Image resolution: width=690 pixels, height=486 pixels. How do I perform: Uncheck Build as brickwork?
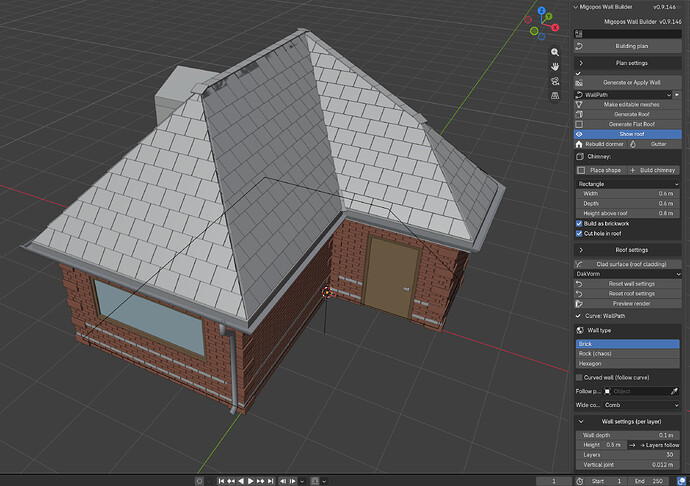579,224
